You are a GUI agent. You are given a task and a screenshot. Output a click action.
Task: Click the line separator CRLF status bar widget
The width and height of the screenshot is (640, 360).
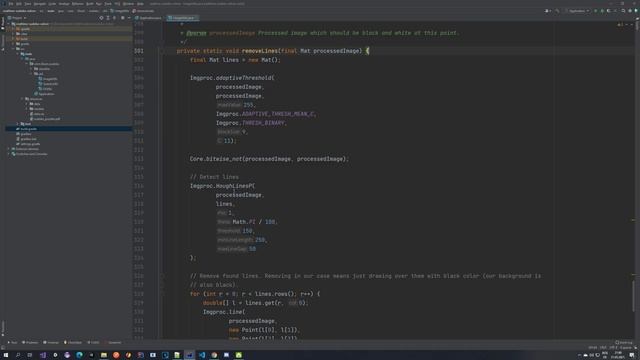click(603, 347)
